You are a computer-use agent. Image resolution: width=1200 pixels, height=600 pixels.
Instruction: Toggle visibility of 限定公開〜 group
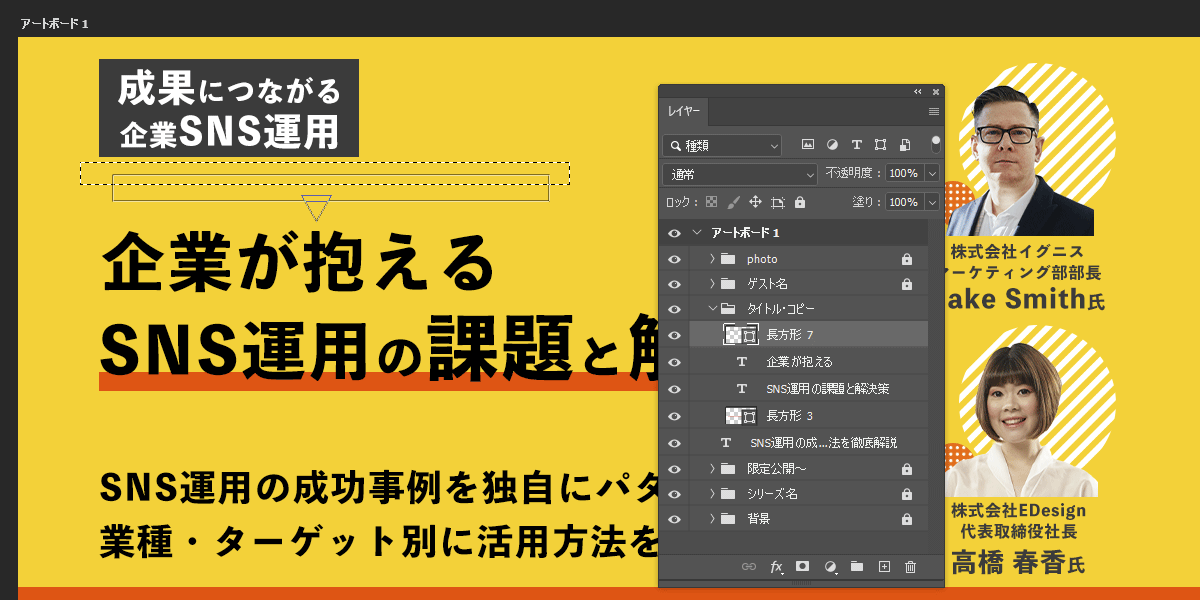point(674,468)
